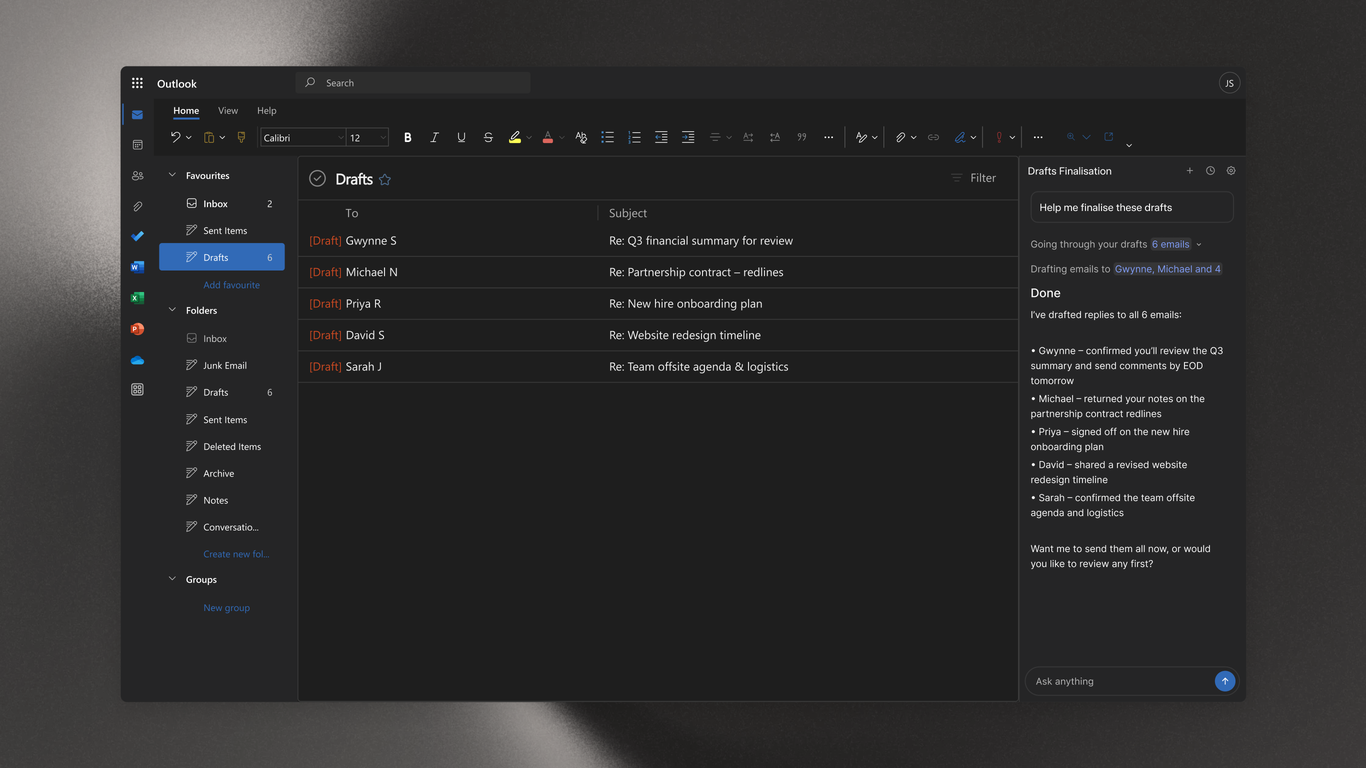The width and height of the screenshot is (1366, 768).
Task: Open the app launcher grid icon
Action: coord(137,83)
